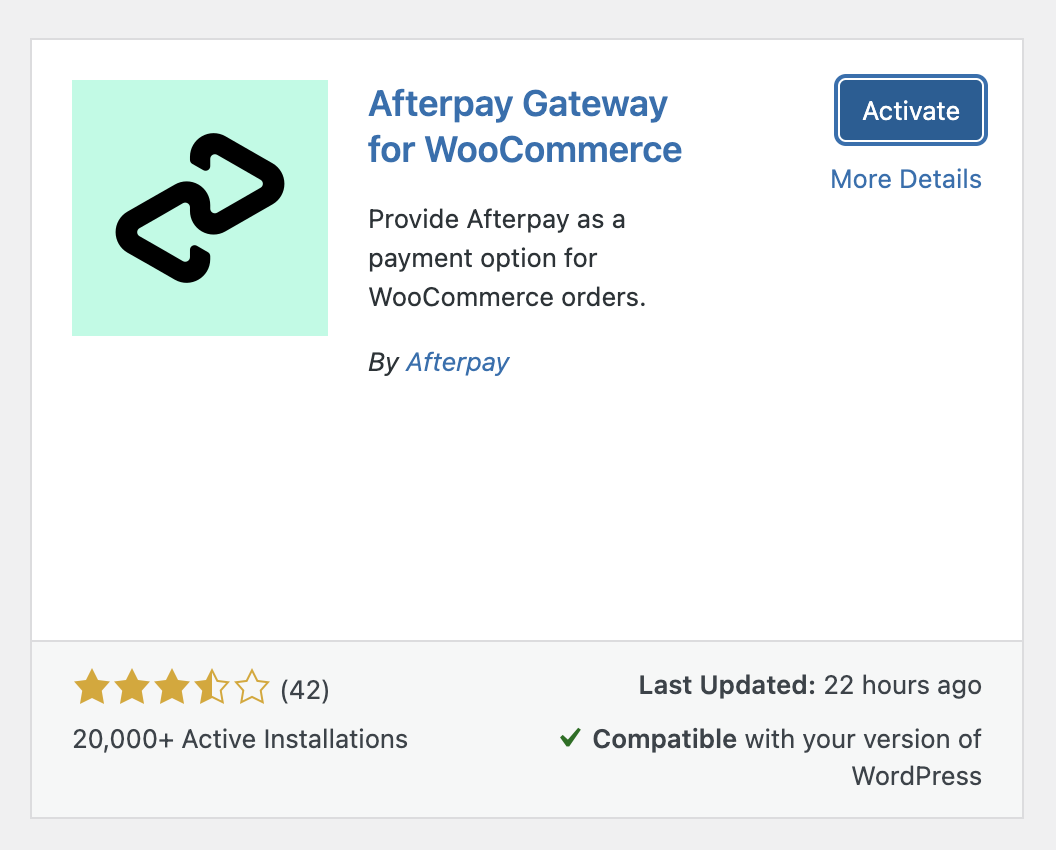
Task: Click the plugin card footer area
Action: point(528,727)
